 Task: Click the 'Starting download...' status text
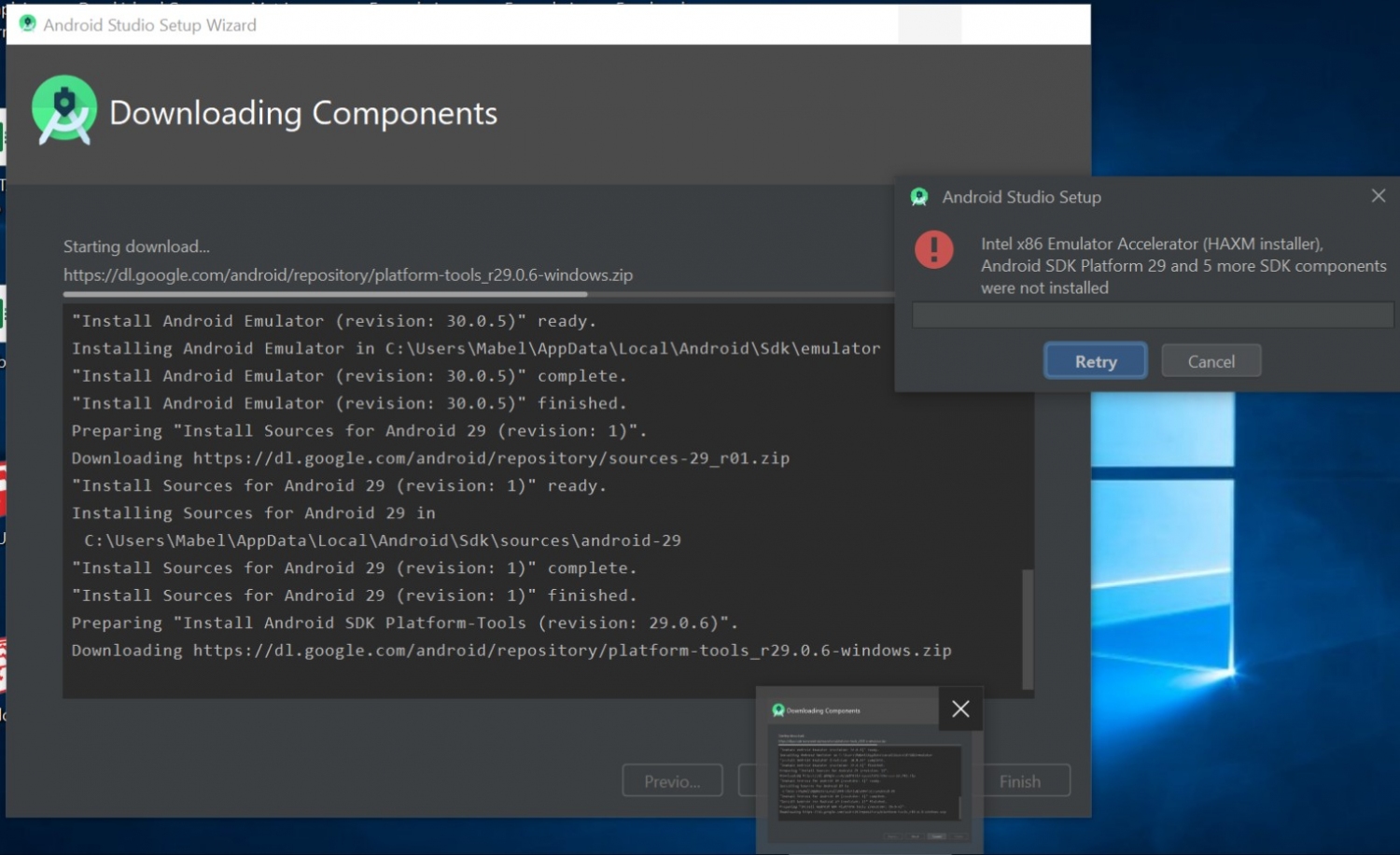(136, 246)
